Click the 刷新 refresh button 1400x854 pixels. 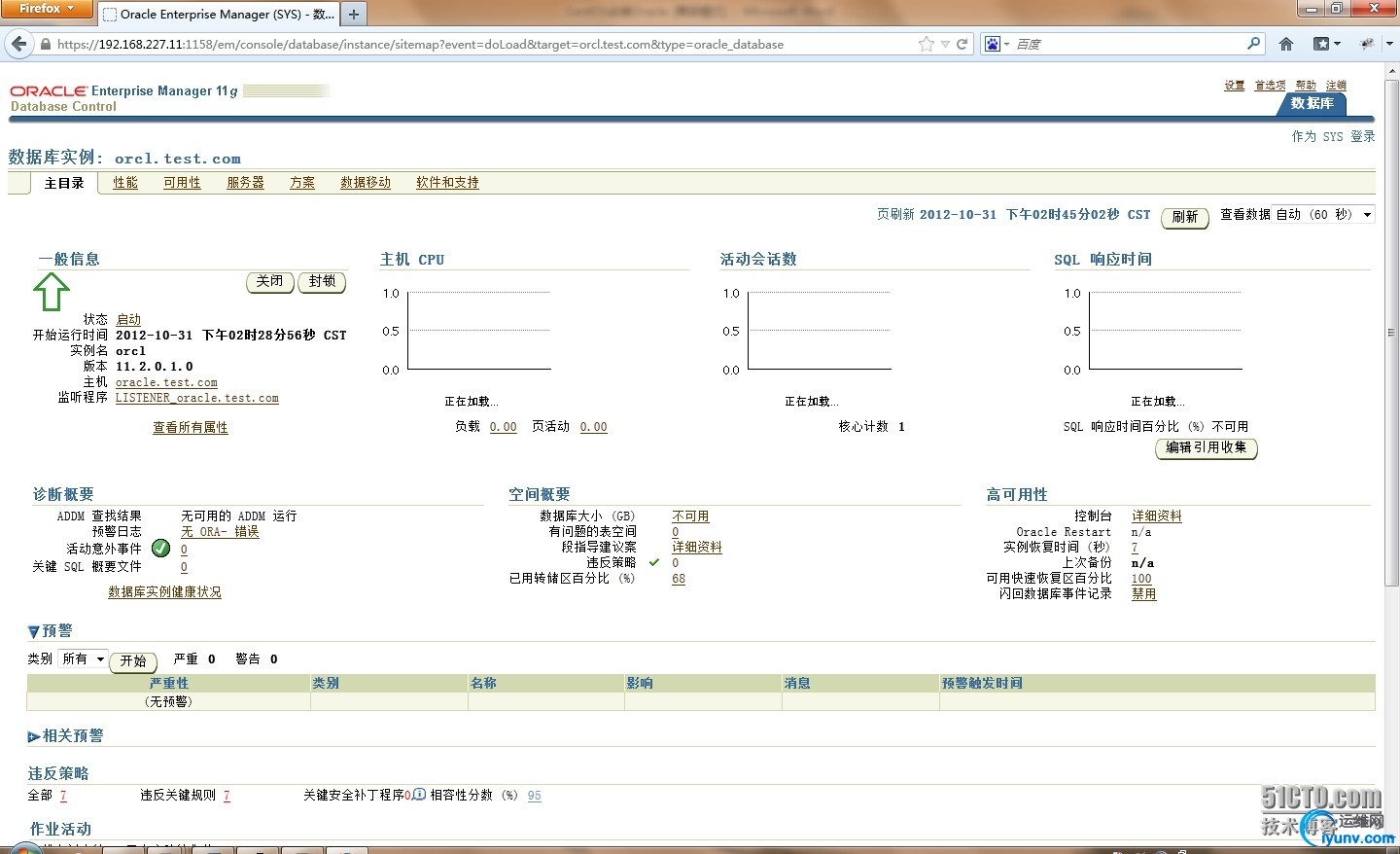click(1184, 217)
